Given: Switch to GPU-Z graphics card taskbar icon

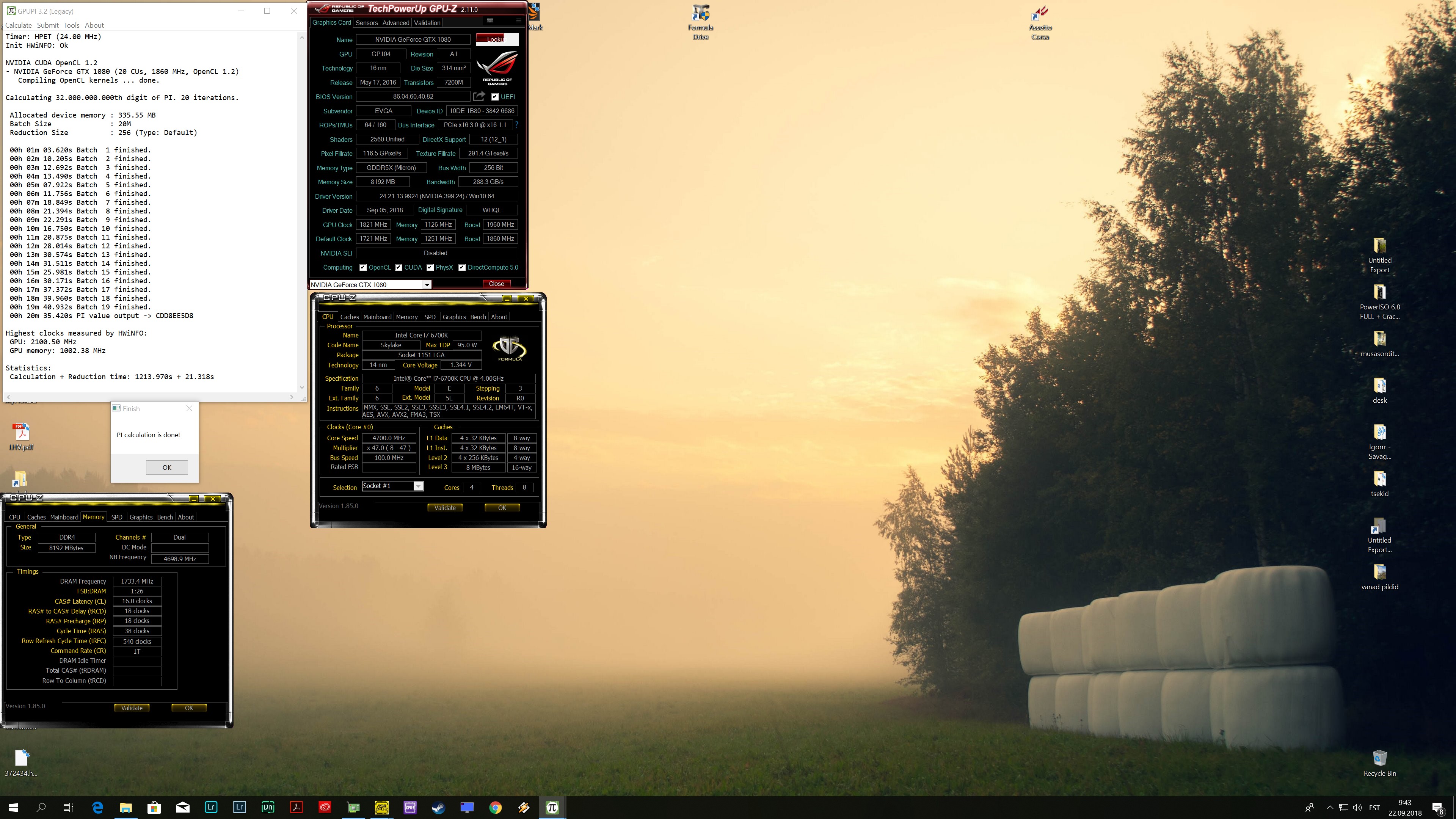Looking at the screenshot, I should [353, 807].
